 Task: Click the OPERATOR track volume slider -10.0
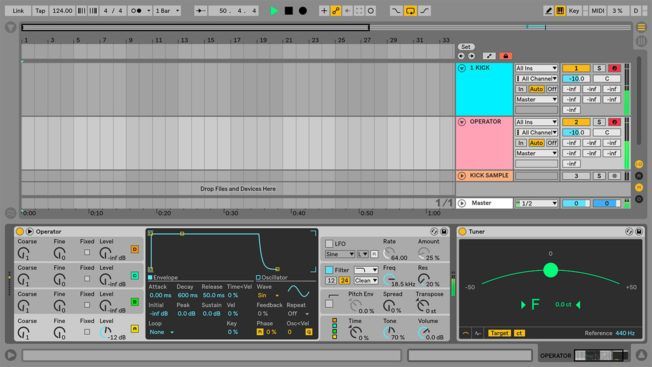pyautogui.click(x=576, y=132)
